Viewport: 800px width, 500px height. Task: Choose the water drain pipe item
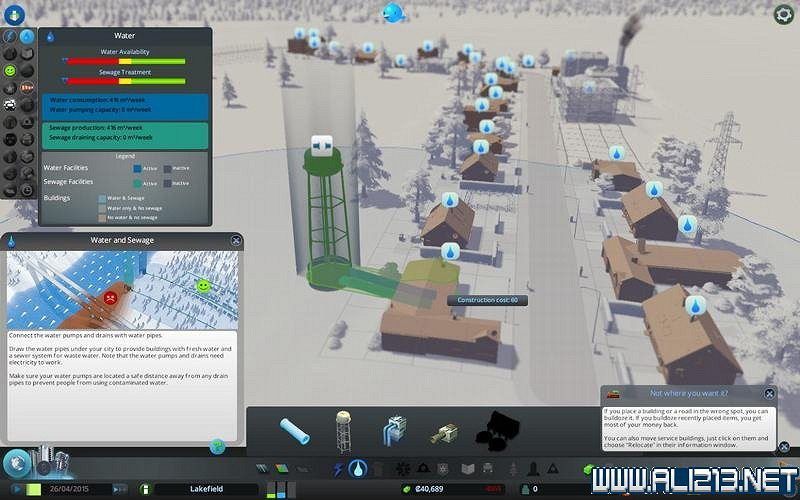click(x=442, y=433)
